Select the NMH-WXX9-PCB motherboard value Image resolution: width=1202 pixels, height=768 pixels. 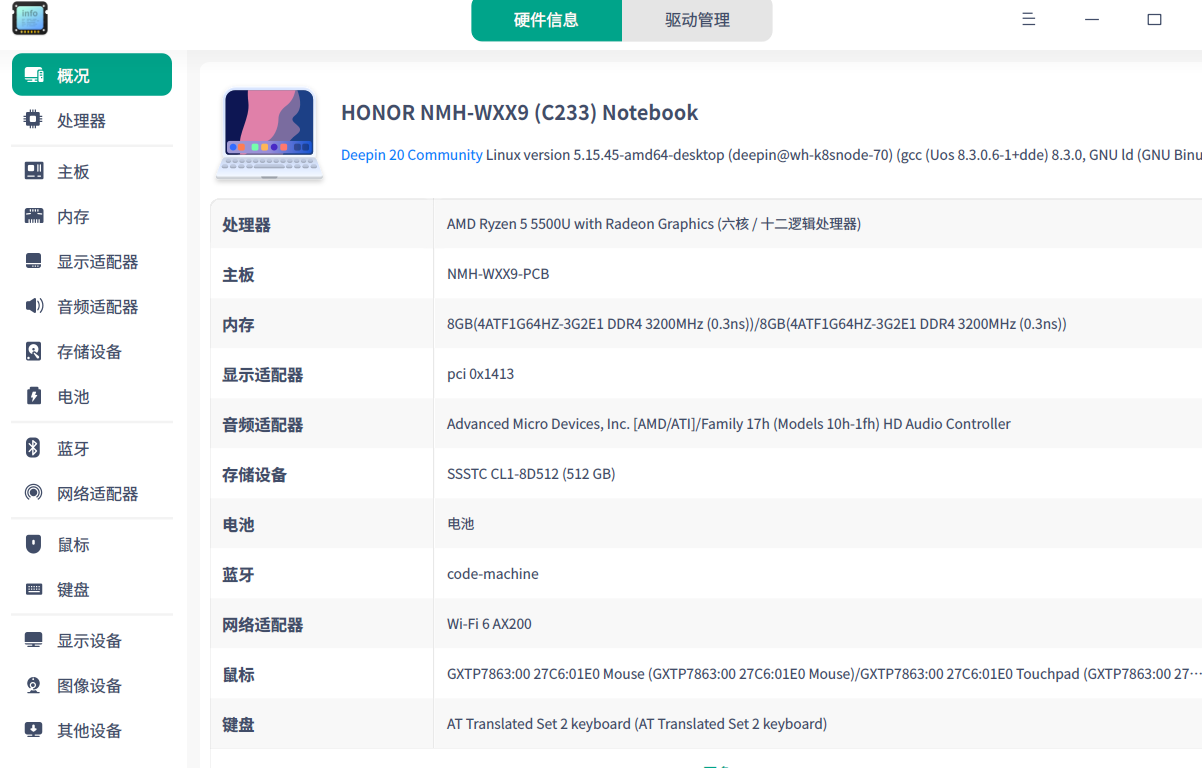pos(498,274)
